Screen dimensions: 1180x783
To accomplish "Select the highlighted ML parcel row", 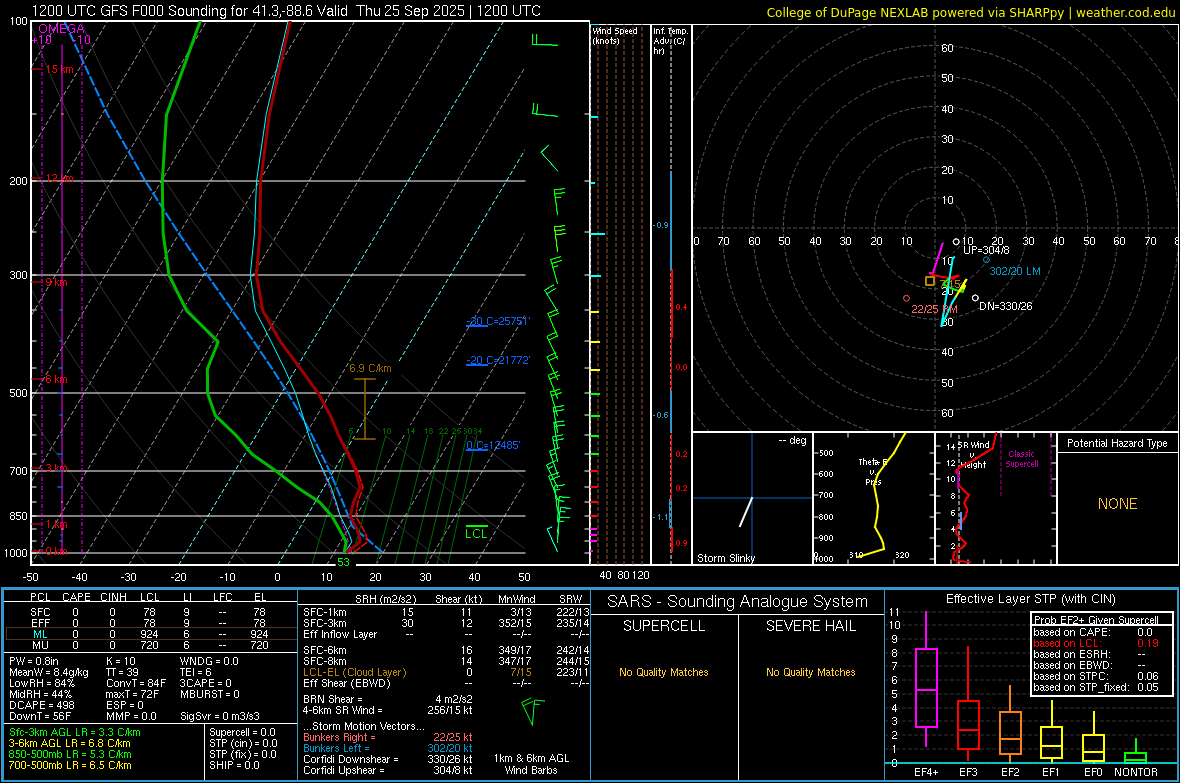I will 150,634.
